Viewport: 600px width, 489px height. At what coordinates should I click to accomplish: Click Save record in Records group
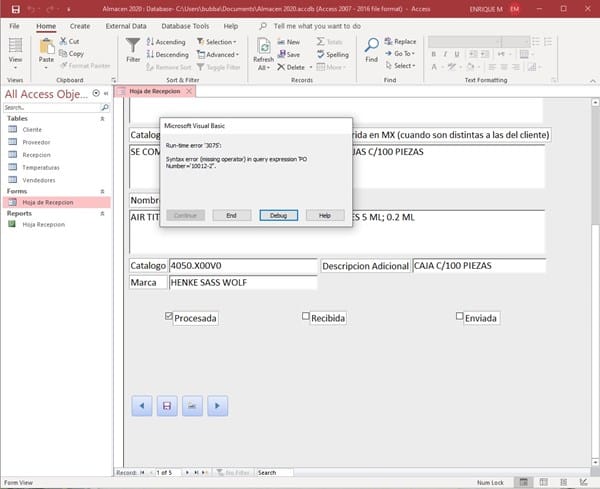[x=289, y=54]
